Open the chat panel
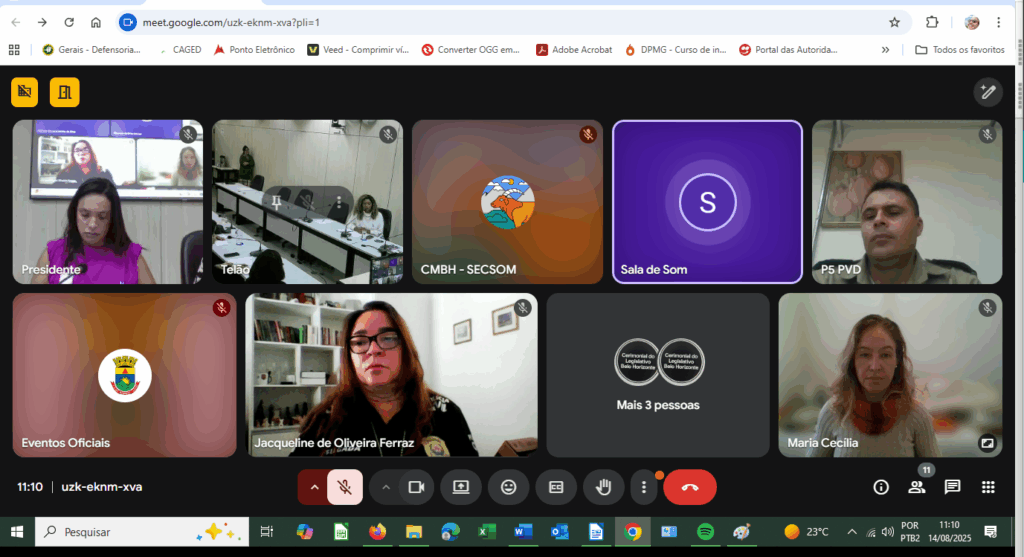The image size is (1024, 557). (x=952, y=487)
